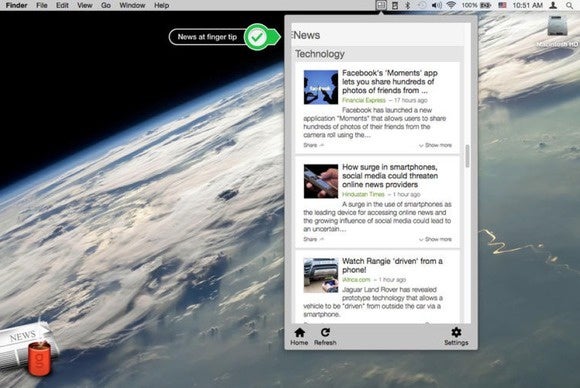Expand Show more on smartphones surge article
Viewport: 580px width, 388px height.
coord(435,239)
